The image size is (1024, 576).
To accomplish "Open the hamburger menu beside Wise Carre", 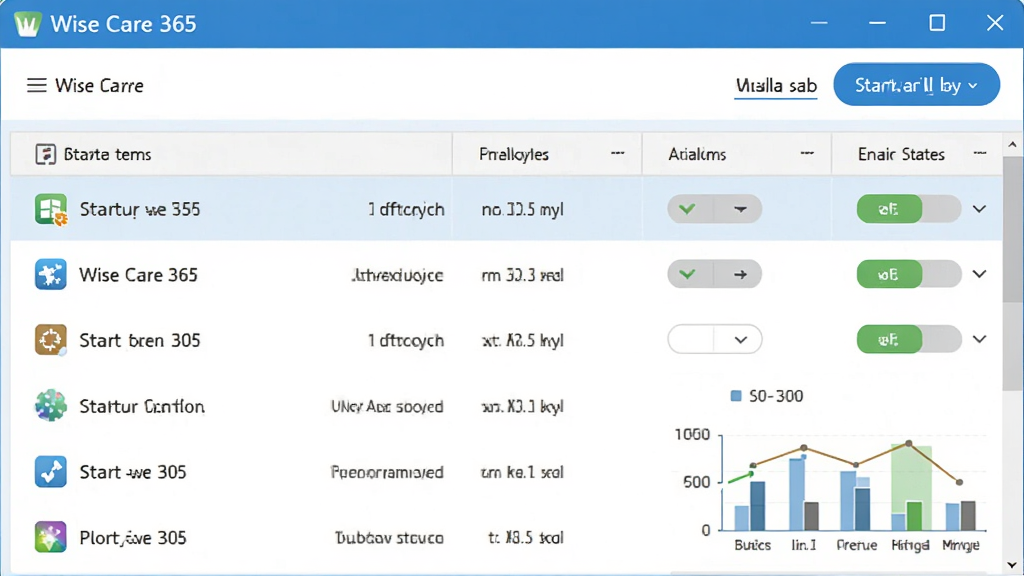I will 37,86.
